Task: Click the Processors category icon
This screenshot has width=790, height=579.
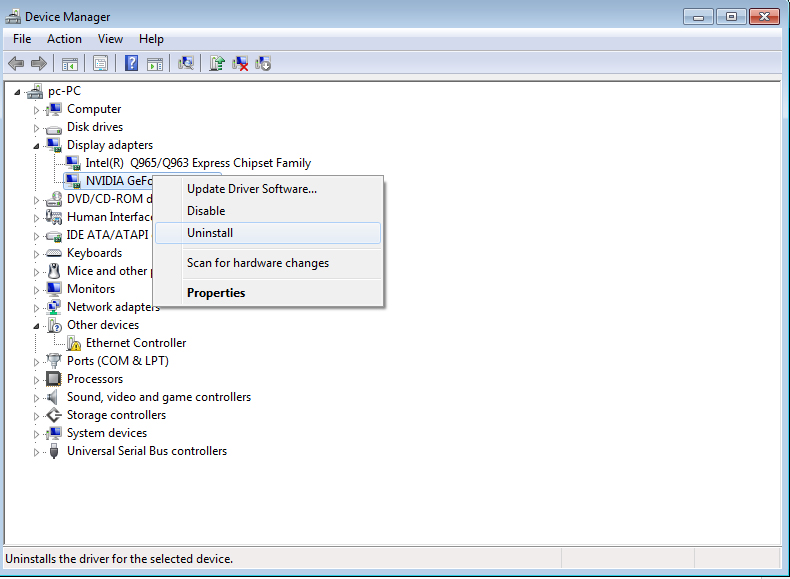Action: pyautogui.click(x=54, y=379)
